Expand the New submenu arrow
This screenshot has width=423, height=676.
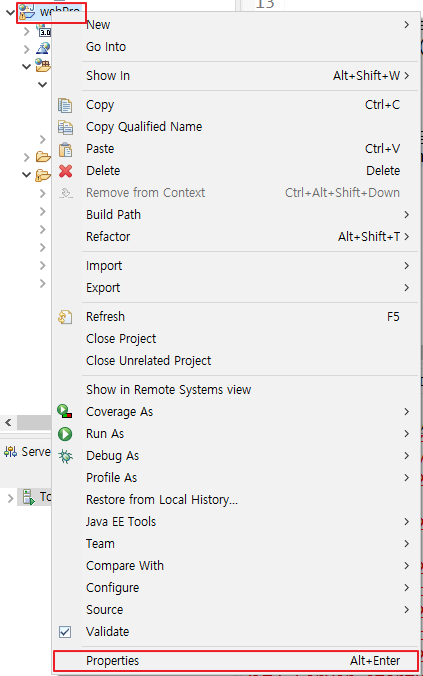406,25
